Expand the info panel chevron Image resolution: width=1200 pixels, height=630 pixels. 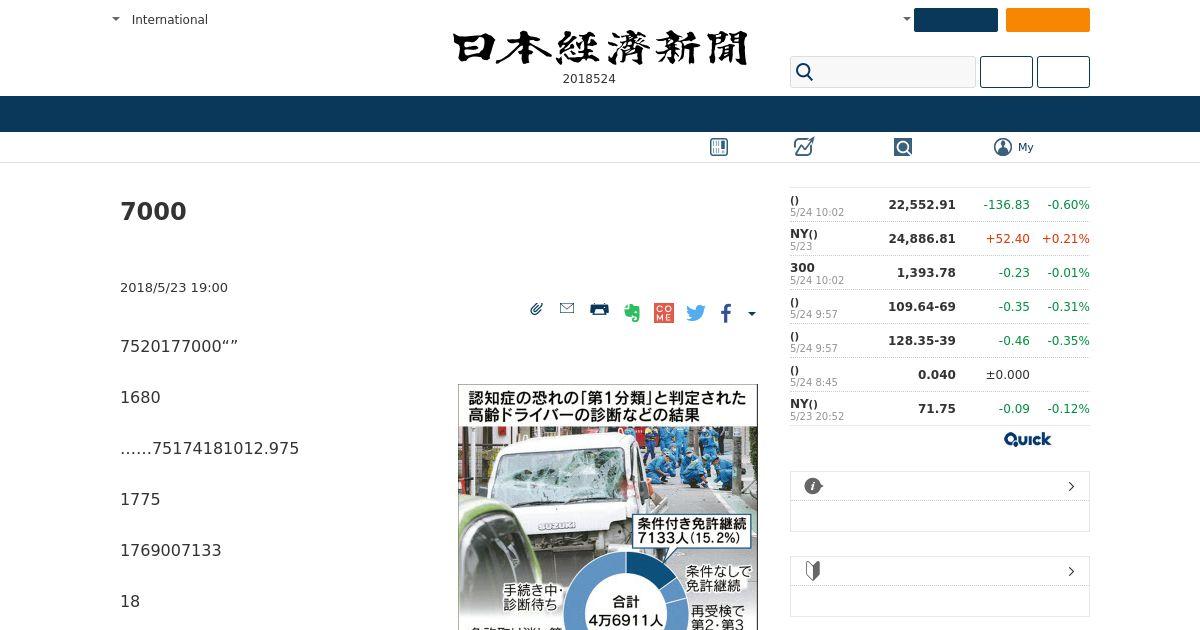click(x=1071, y=486)
